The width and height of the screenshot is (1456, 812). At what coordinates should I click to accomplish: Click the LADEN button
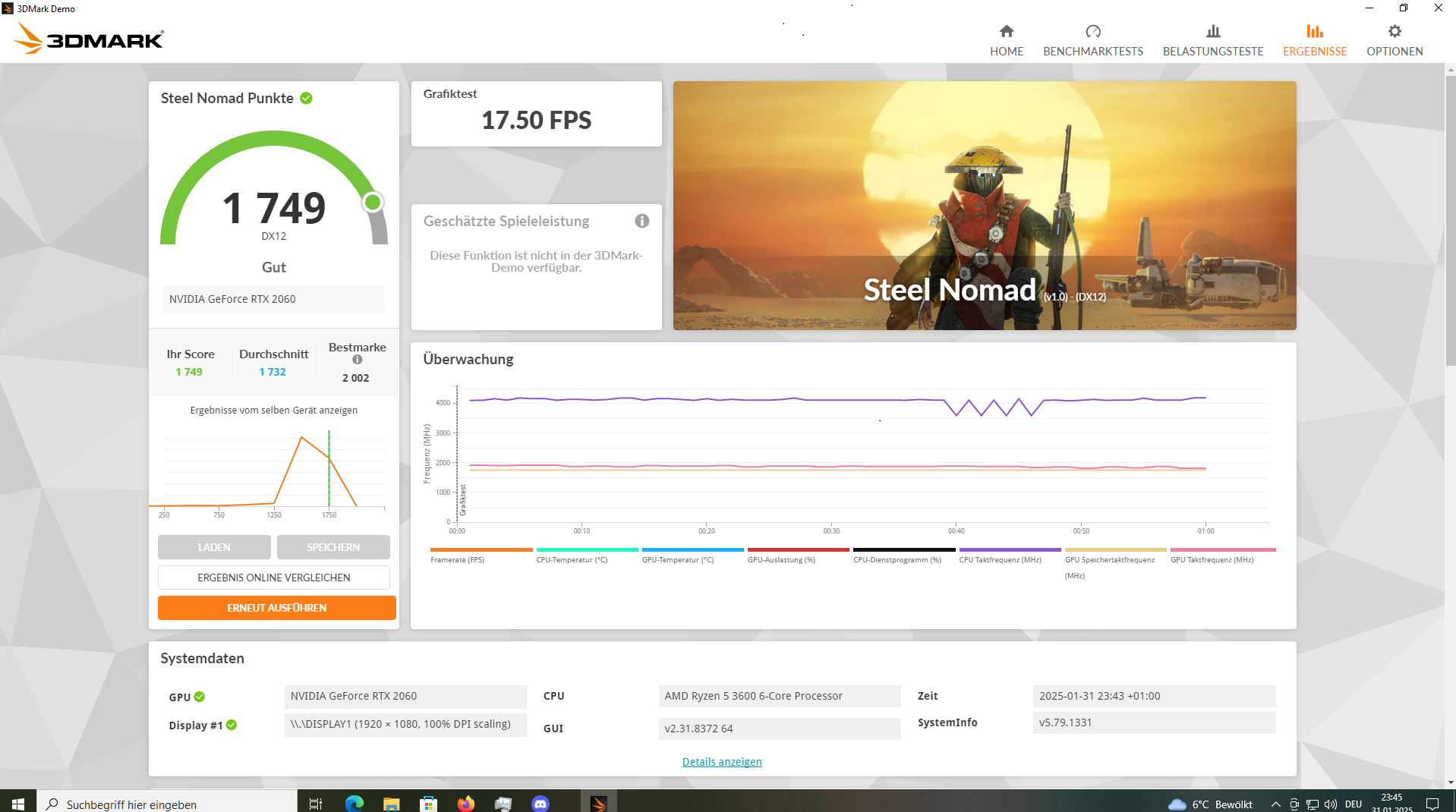click(x=214, y=547)
